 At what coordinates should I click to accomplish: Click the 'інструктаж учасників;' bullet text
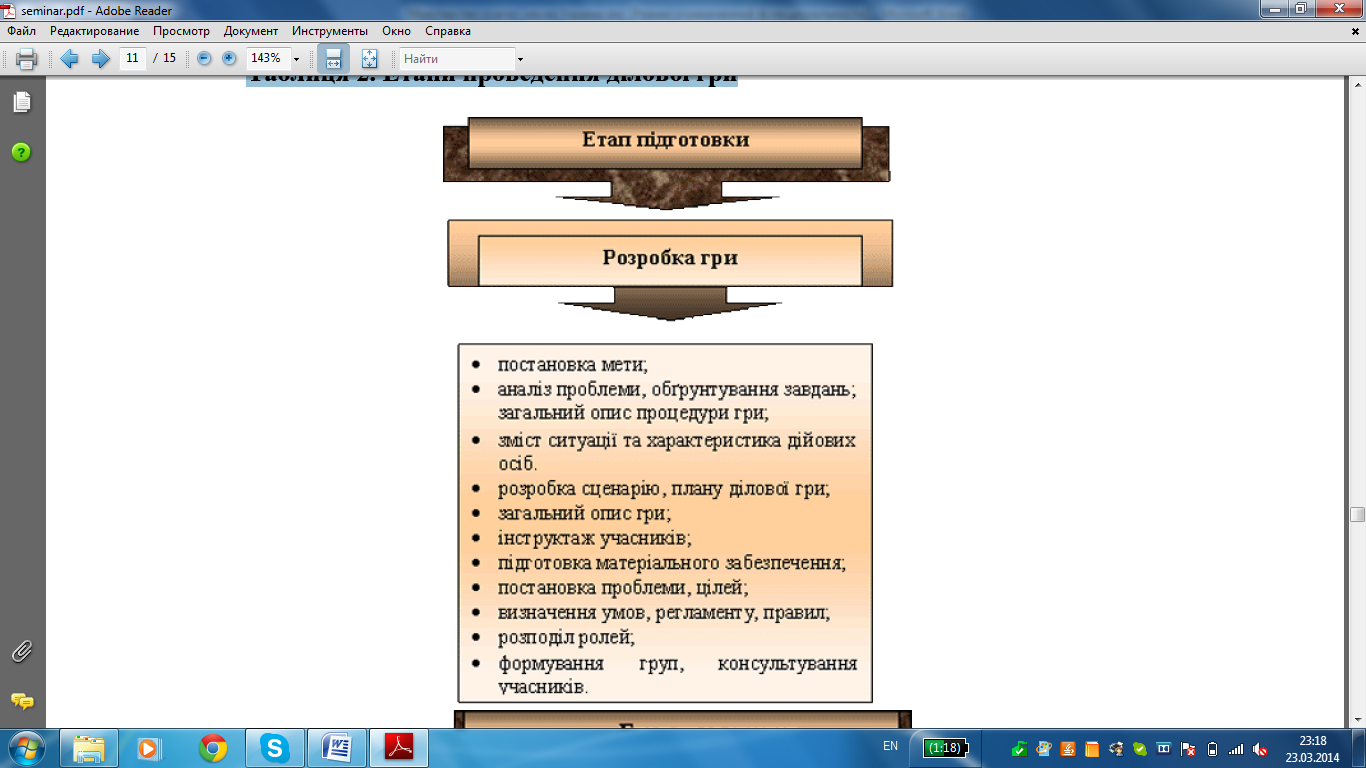click(x=595, y=538)
